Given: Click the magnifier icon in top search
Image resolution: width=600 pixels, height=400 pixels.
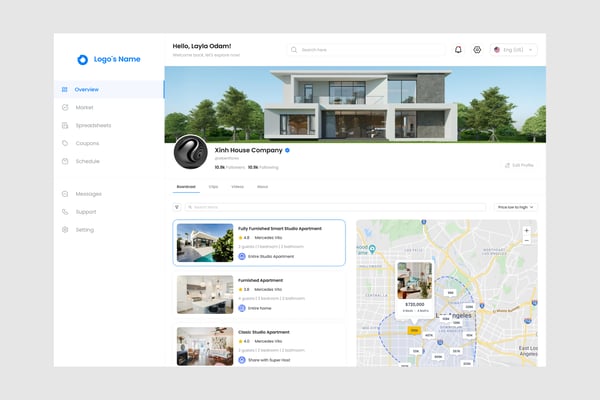Looking at the screenshot, I should pyautogui.click(x=294, y=50).
